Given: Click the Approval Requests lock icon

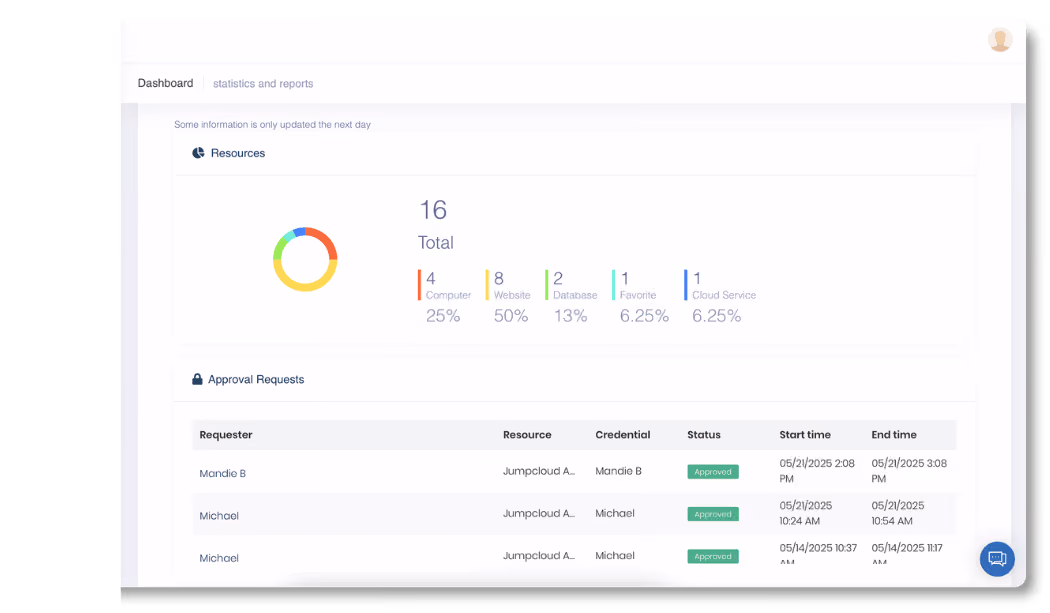Looking at the screenshot, I should click(197, 379).
